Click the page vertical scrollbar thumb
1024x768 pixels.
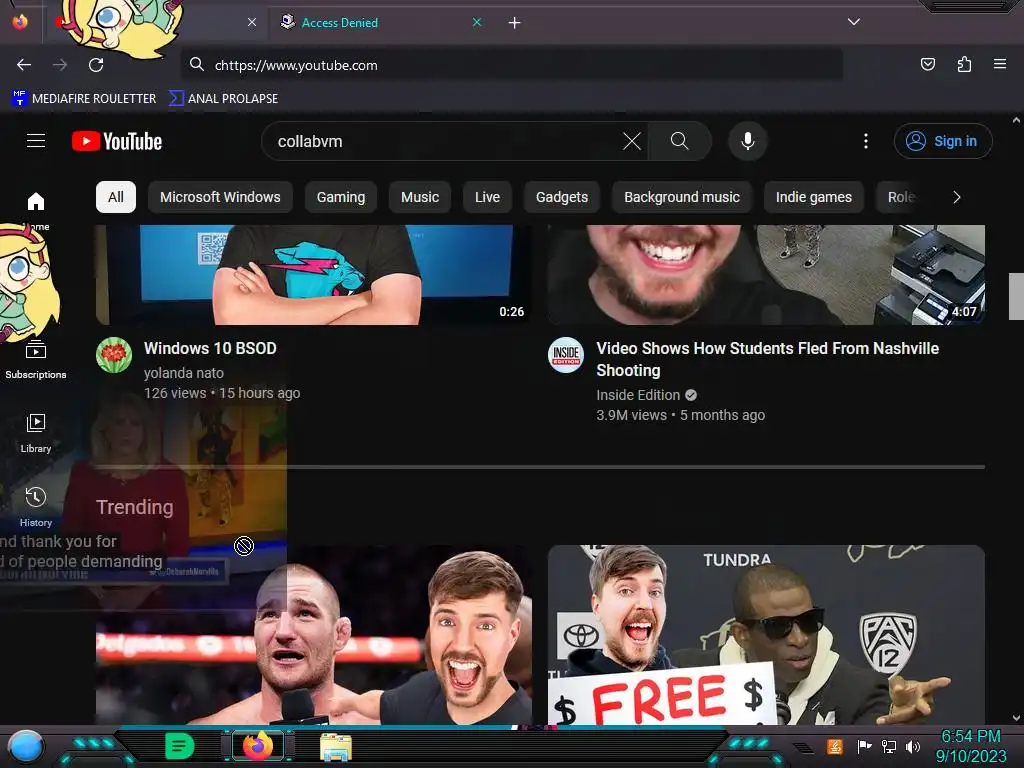coord(1016,296)
